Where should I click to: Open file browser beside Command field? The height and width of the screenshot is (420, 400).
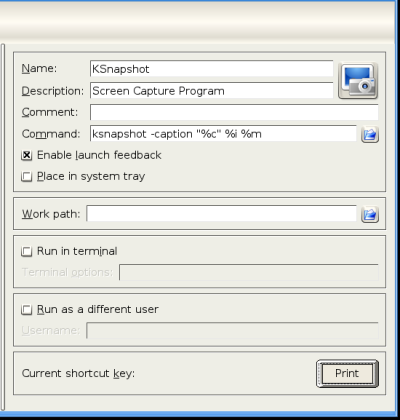tap(370, 134)
